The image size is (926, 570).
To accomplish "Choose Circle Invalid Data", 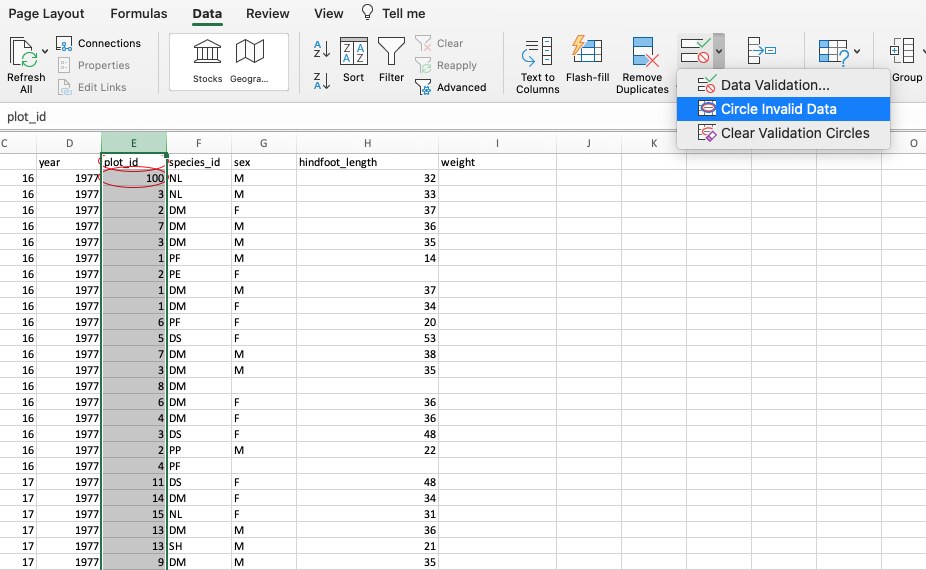I will (783, 109).
